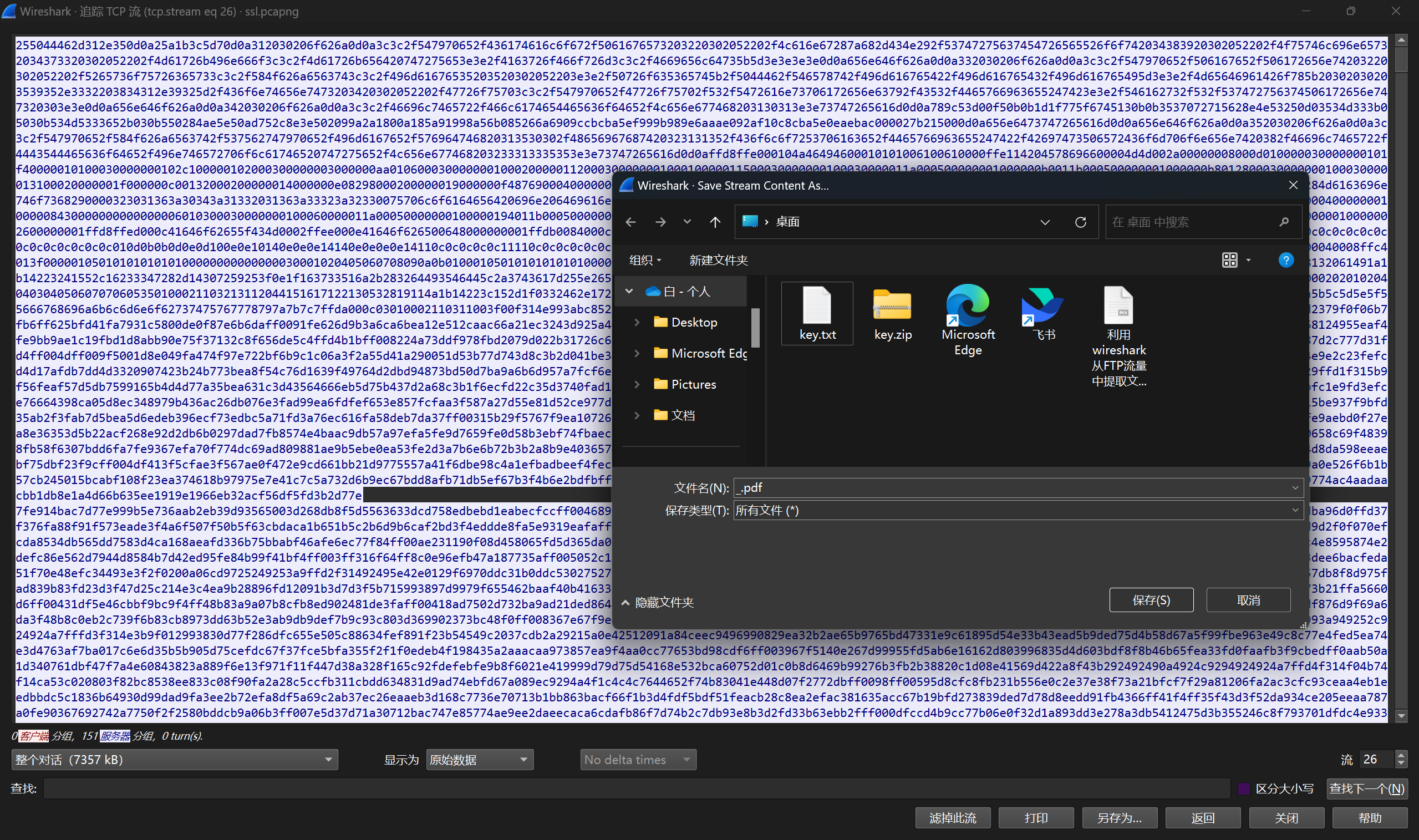The image size is (1419, 840).
Task: Click the Wireshark icon in save dialog title
Action: tap(626, 185)
